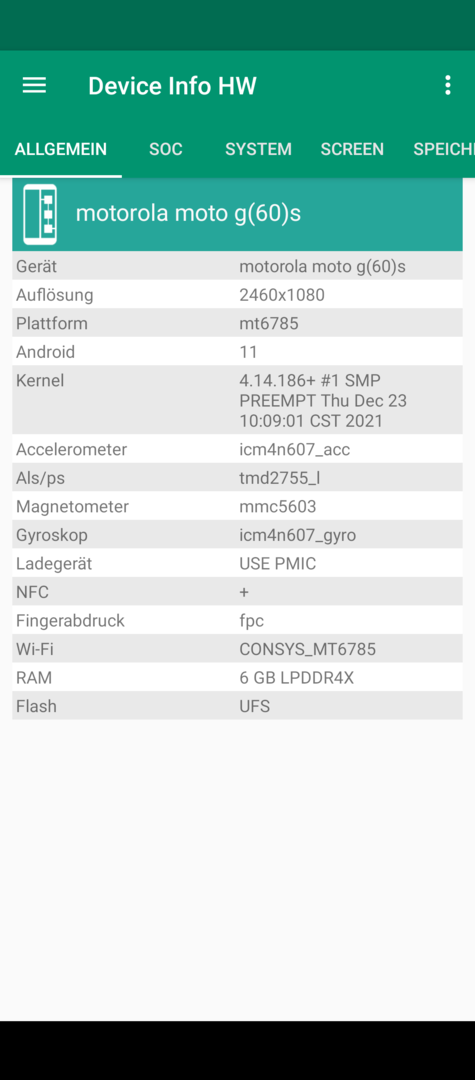Tap the Flash UFS row
475x1080 pixels.
click(237, 706)
